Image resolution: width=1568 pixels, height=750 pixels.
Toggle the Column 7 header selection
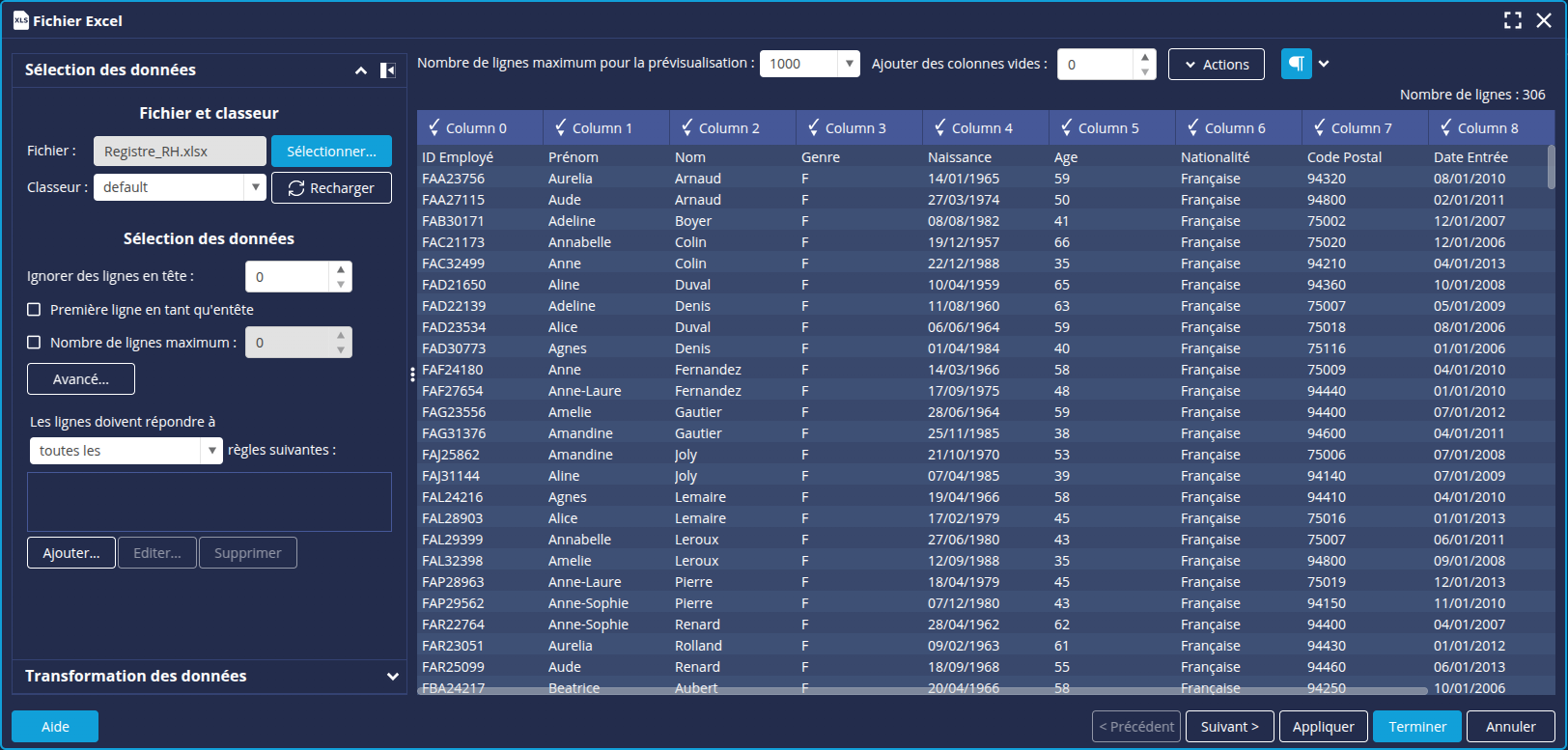(1319, 127)
